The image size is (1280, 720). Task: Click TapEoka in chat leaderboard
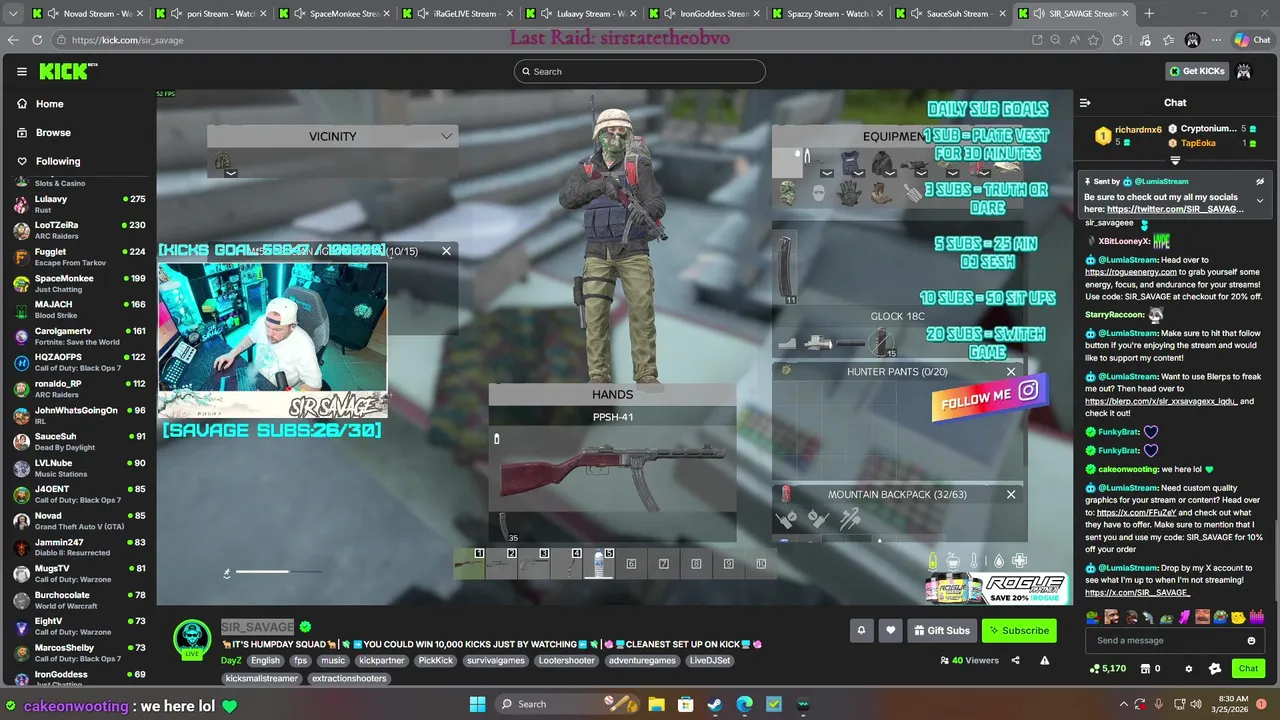(1198, 143)
